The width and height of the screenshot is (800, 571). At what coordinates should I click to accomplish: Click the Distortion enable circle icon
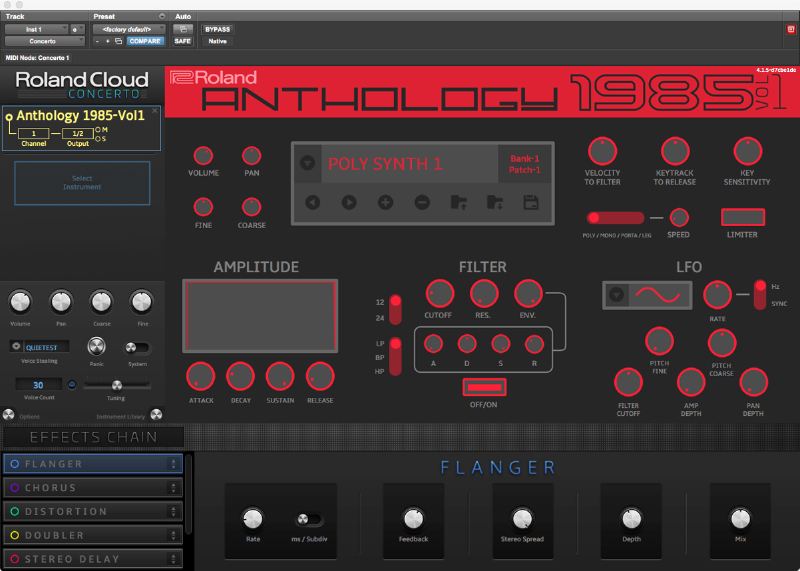coord(15,511)
